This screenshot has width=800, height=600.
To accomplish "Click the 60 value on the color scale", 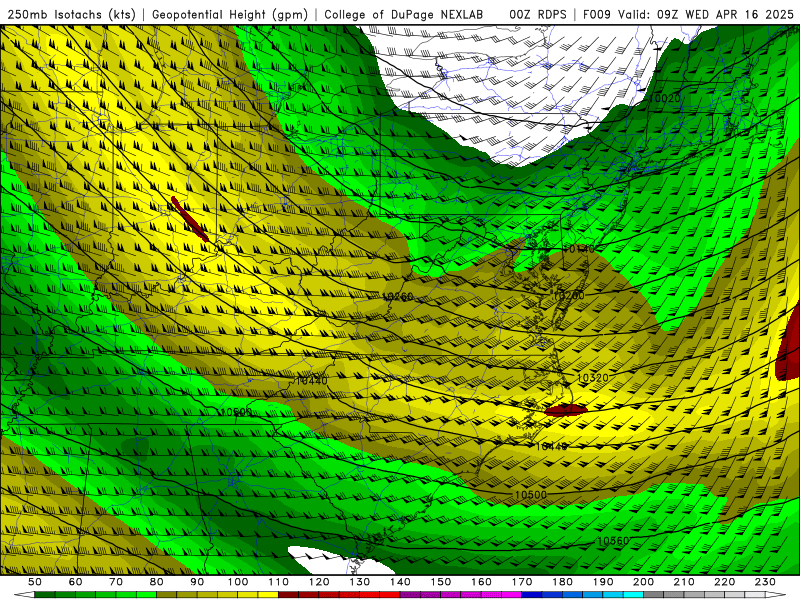I will 75,582.
